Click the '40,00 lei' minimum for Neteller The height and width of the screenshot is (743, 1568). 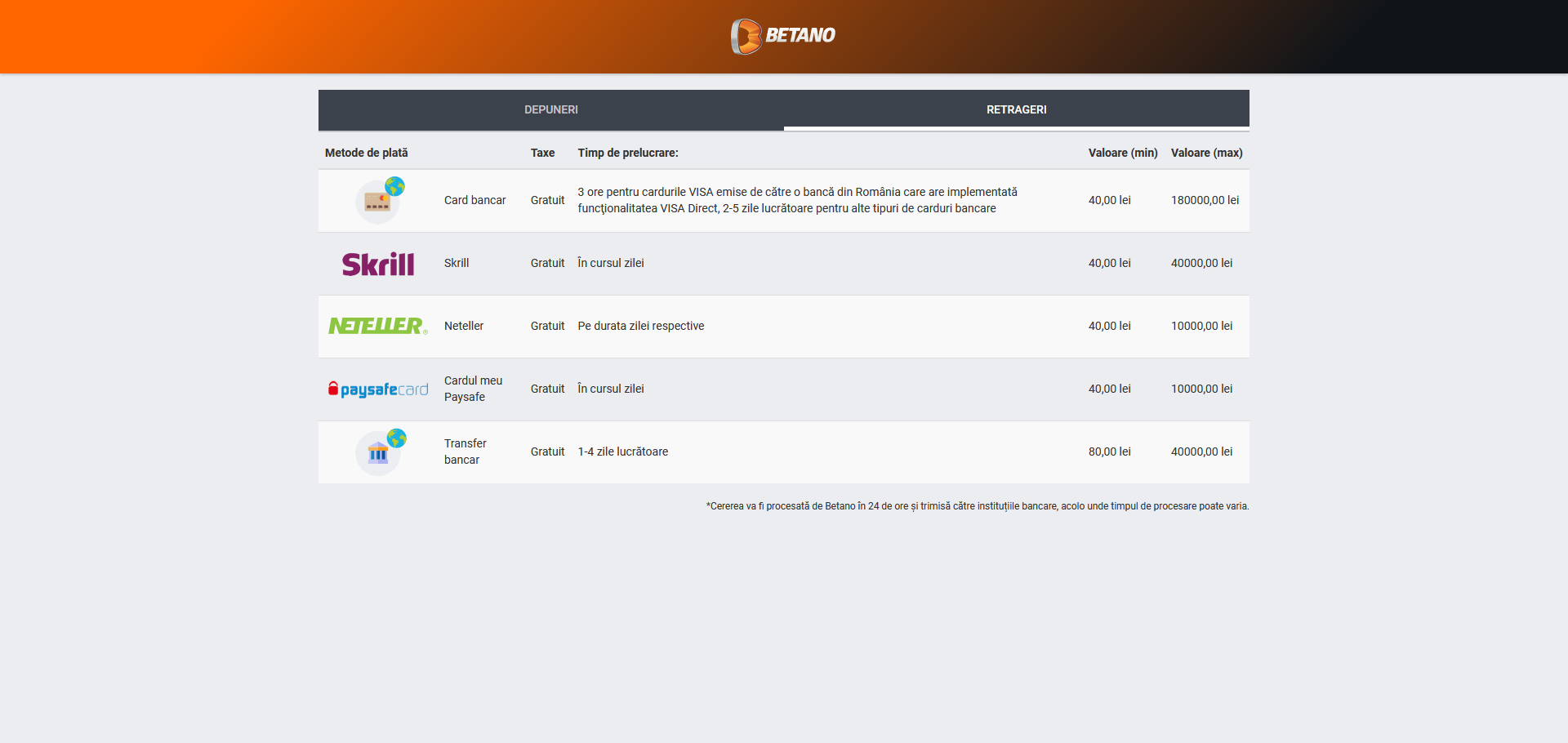(x=1110, y=326)
